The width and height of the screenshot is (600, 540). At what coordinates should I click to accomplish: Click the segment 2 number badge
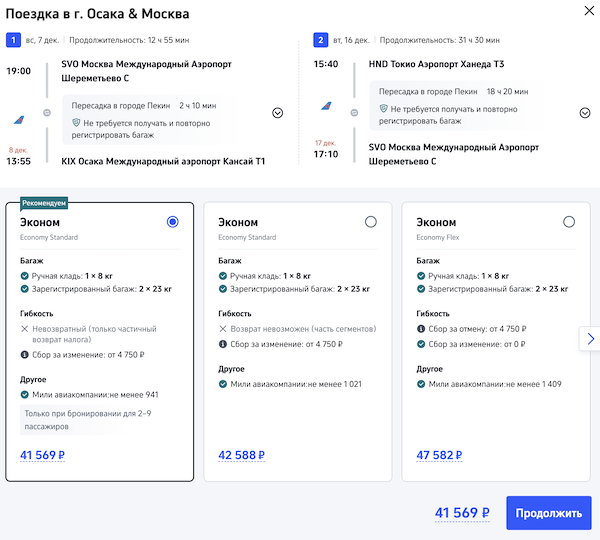click(320, 40)
